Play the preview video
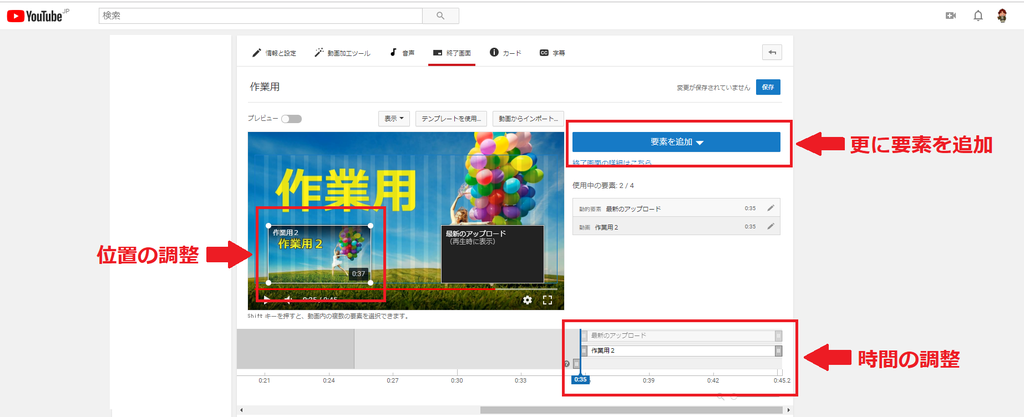 pyautogui.click(x=266, y=300)
